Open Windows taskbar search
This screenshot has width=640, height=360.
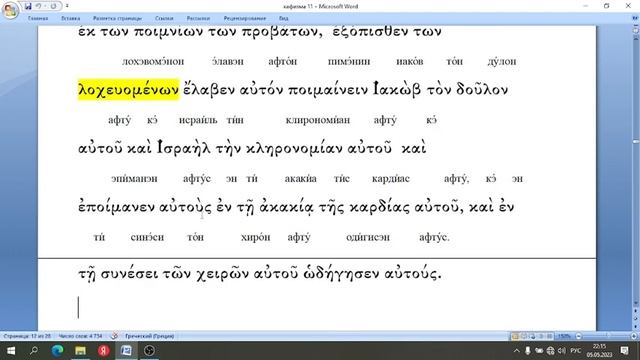pos(34,351)
